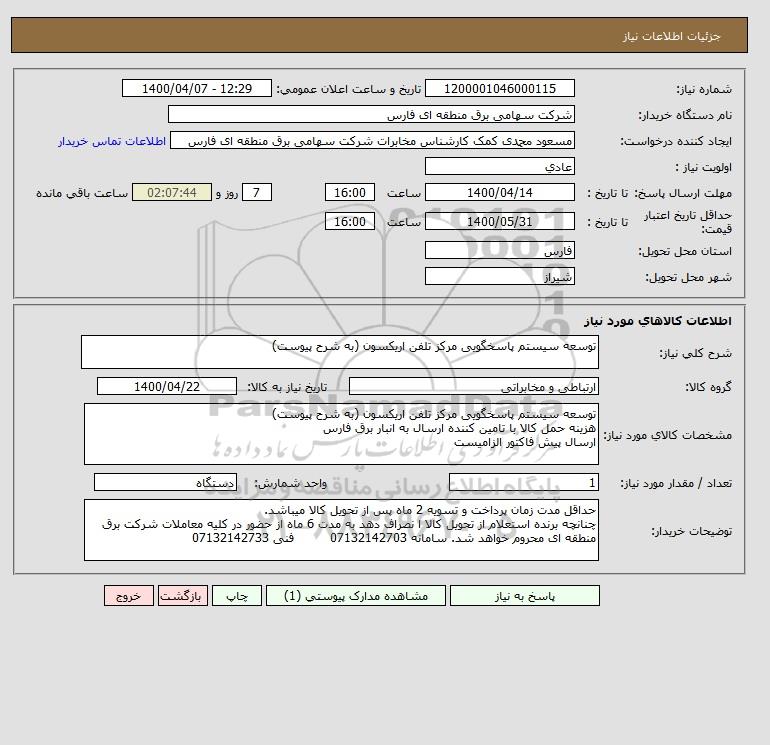Click the مشخصات کالای مورد نیاز label

pos(667,435)
